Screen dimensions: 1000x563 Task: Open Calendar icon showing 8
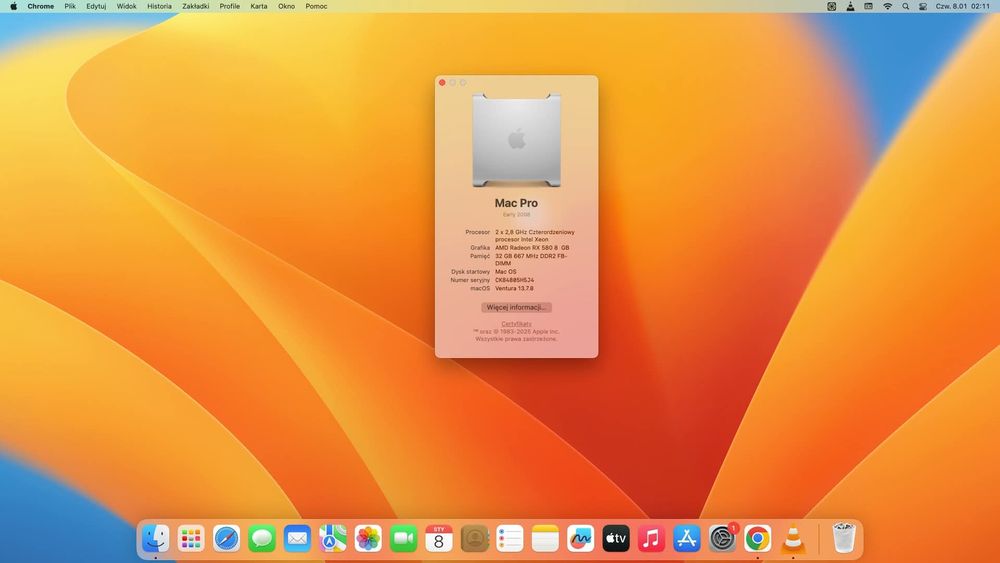click(439, 539)
